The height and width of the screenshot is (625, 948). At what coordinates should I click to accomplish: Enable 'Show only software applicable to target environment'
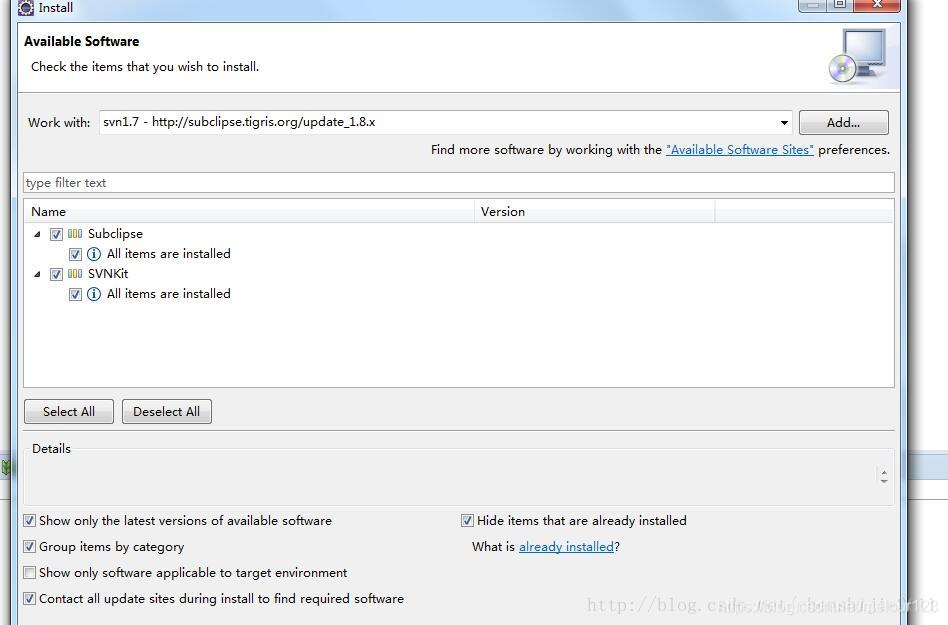(29, 572)
